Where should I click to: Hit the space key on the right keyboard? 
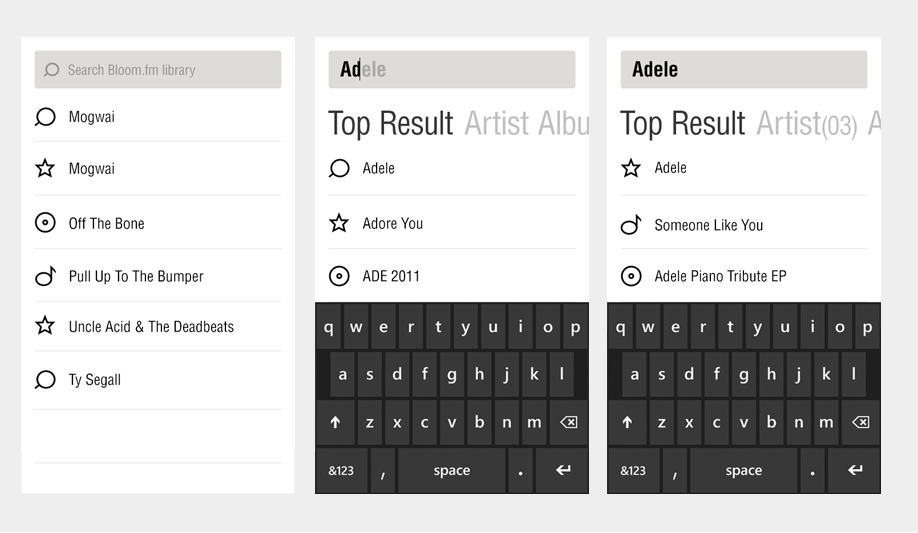(744, 470)
